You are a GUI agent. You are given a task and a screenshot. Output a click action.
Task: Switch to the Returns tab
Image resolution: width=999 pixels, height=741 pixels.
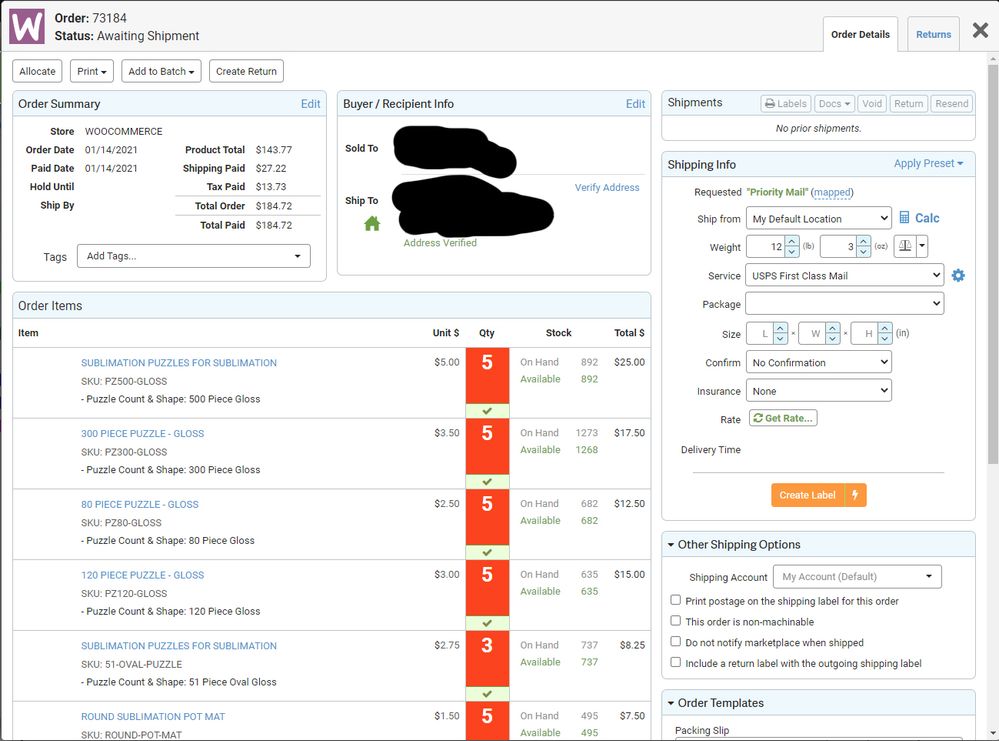pyautogui.click(x=933, y=34)
